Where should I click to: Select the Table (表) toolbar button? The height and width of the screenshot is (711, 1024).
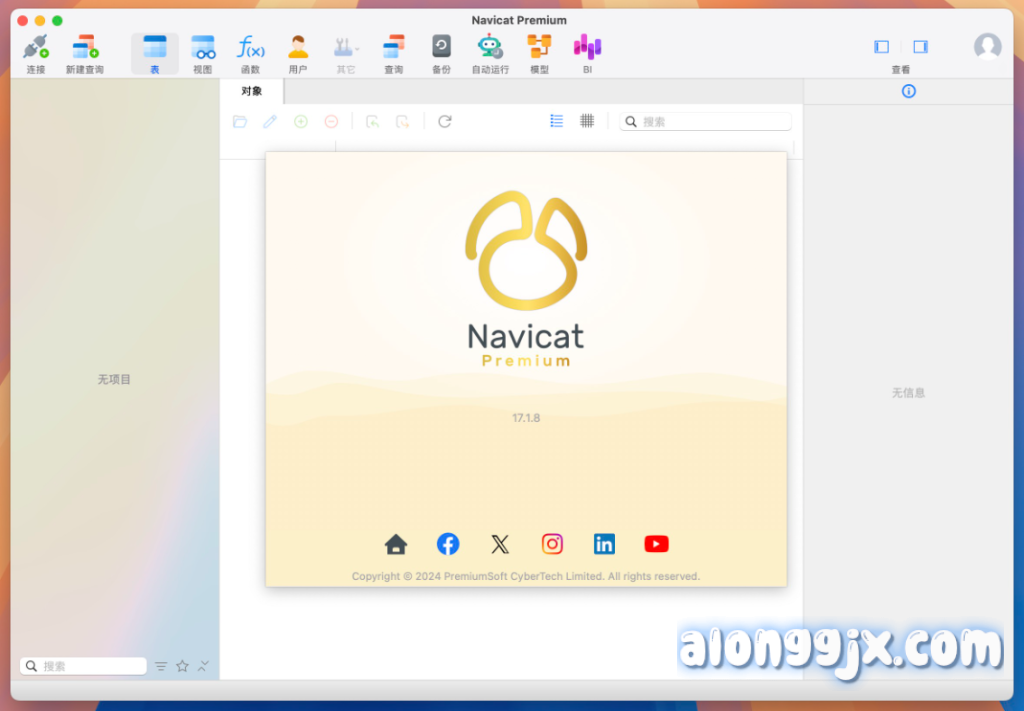(x=154, y=51)
